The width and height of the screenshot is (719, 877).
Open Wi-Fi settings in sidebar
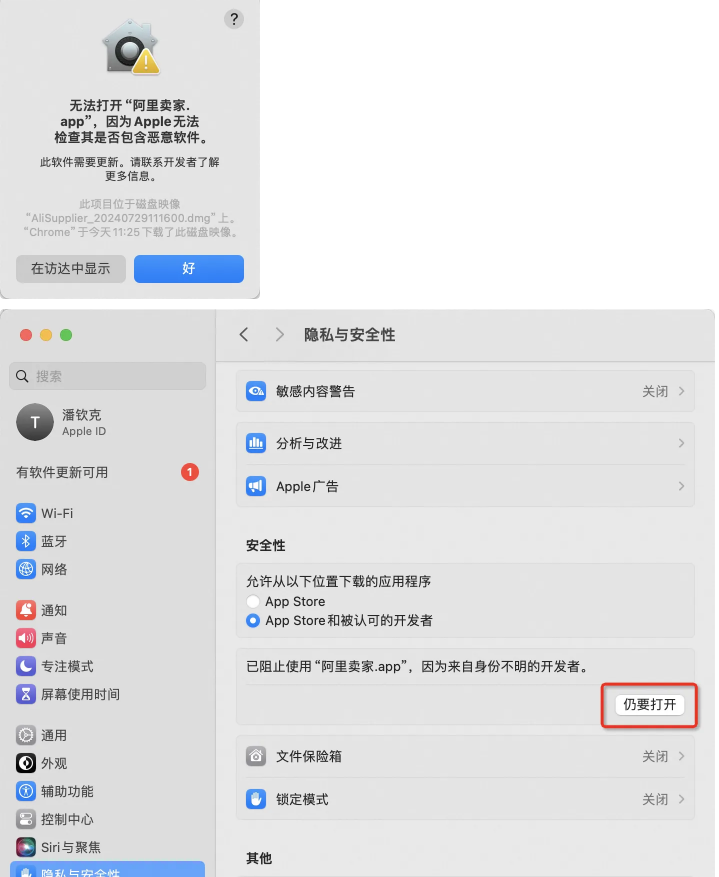45,513
